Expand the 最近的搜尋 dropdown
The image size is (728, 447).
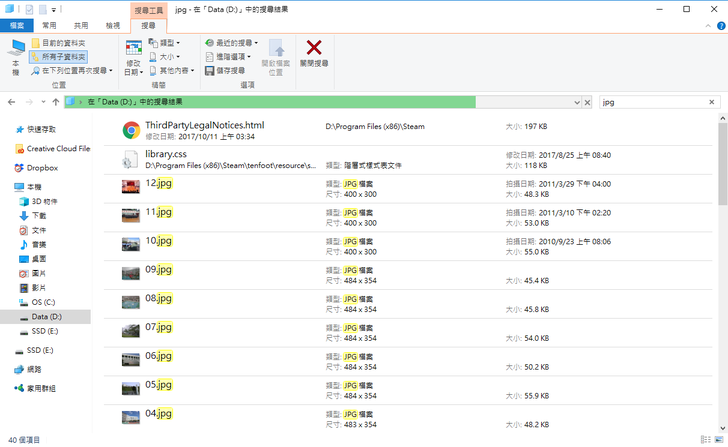click(232, 43)
